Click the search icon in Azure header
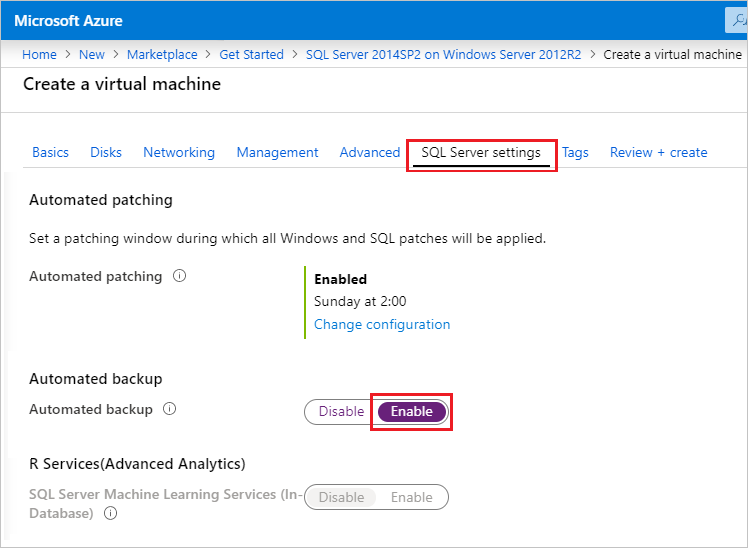 pyautogui.click(x=738, y=21)
